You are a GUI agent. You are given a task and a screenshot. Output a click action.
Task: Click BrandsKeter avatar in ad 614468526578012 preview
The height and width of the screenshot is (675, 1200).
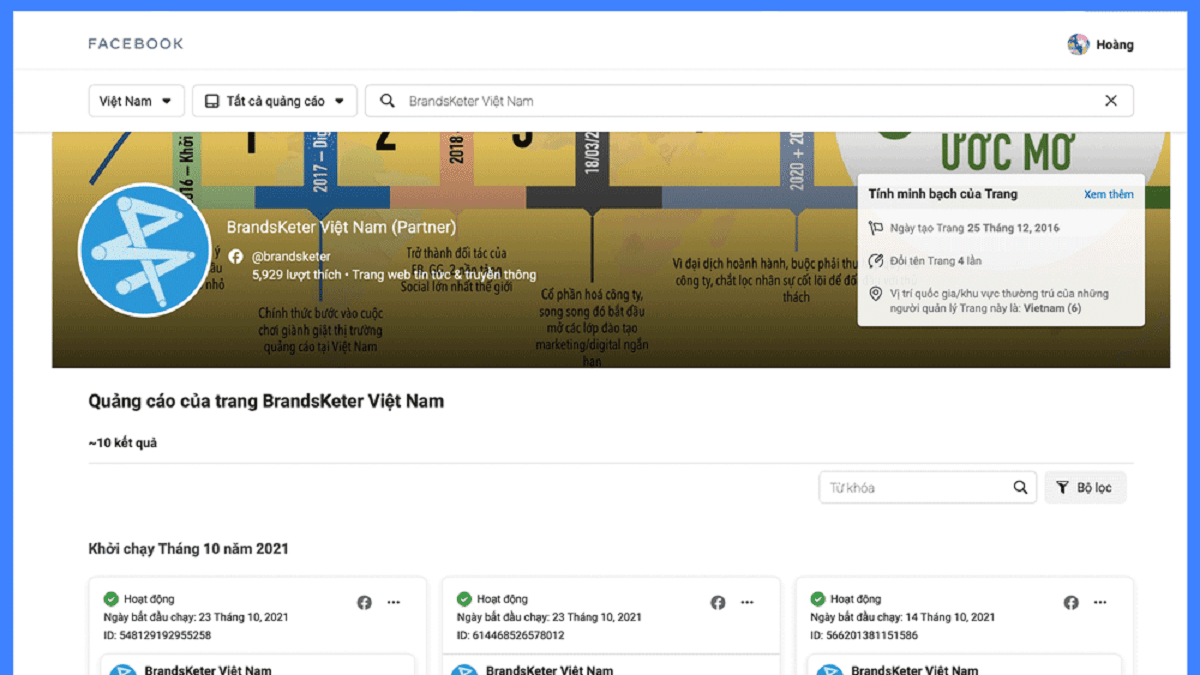(465, 671)
